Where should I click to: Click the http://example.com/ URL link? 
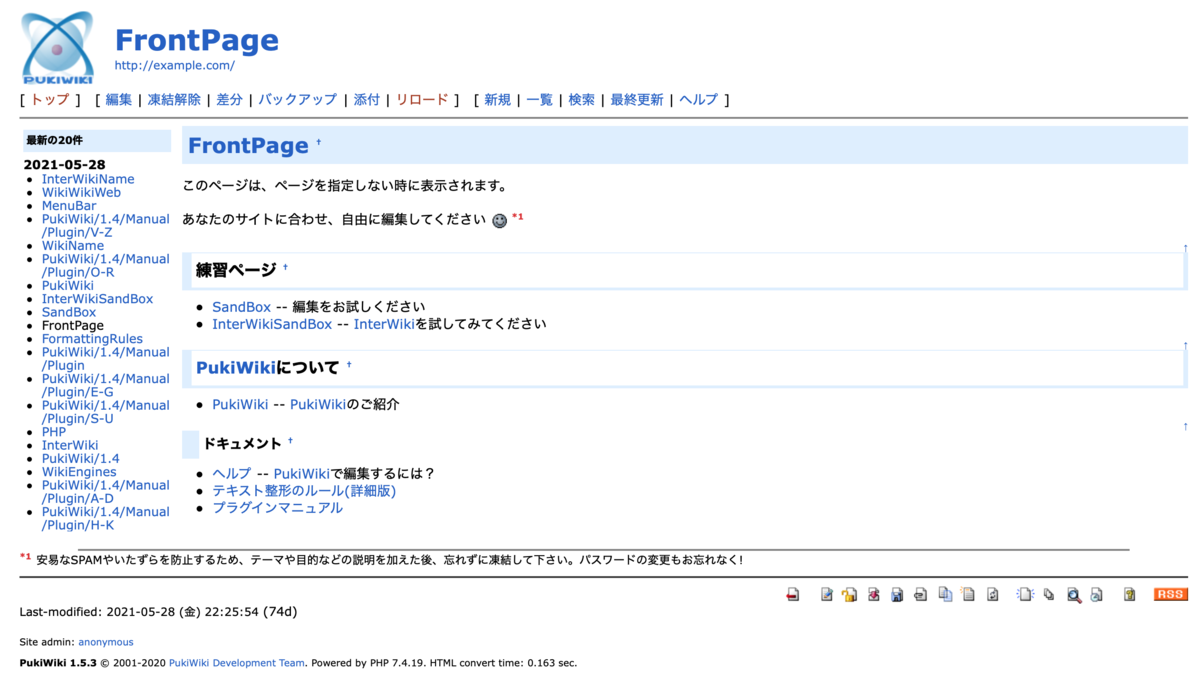tap(175, 66)
